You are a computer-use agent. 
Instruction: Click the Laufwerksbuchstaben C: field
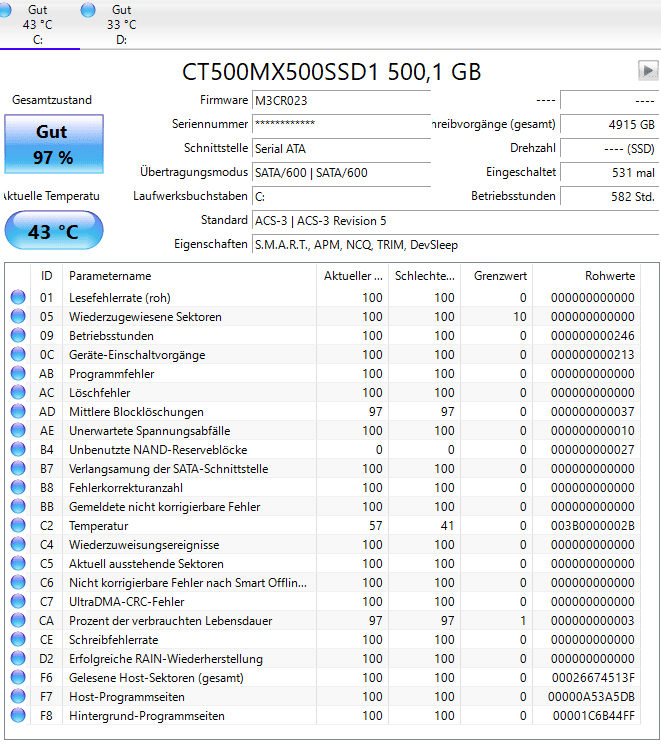click(341, 196)
